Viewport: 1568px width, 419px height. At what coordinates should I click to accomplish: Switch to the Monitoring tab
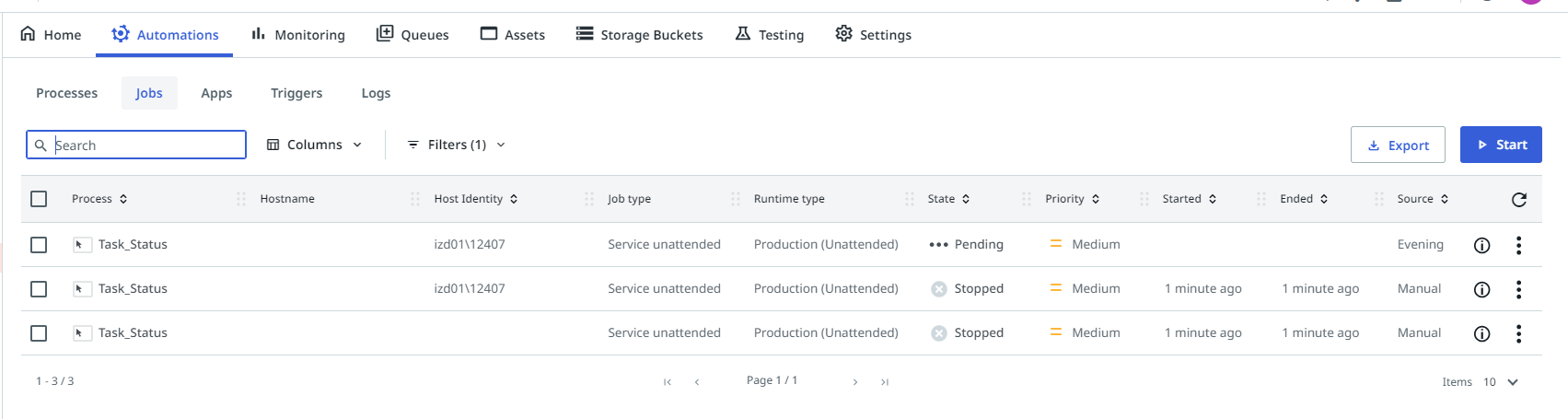298,35
